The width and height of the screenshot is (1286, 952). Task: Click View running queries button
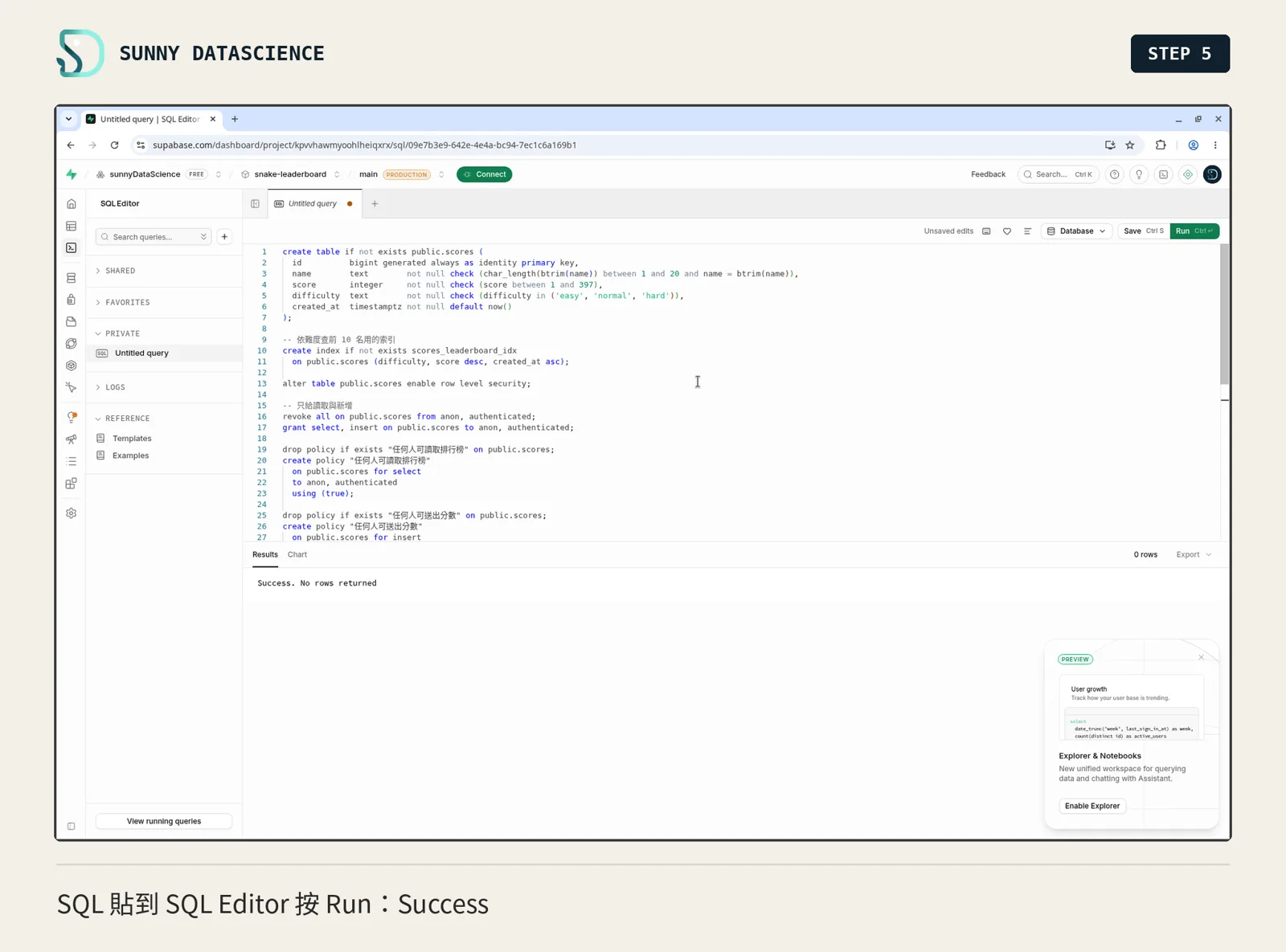(x=164, y=821)
